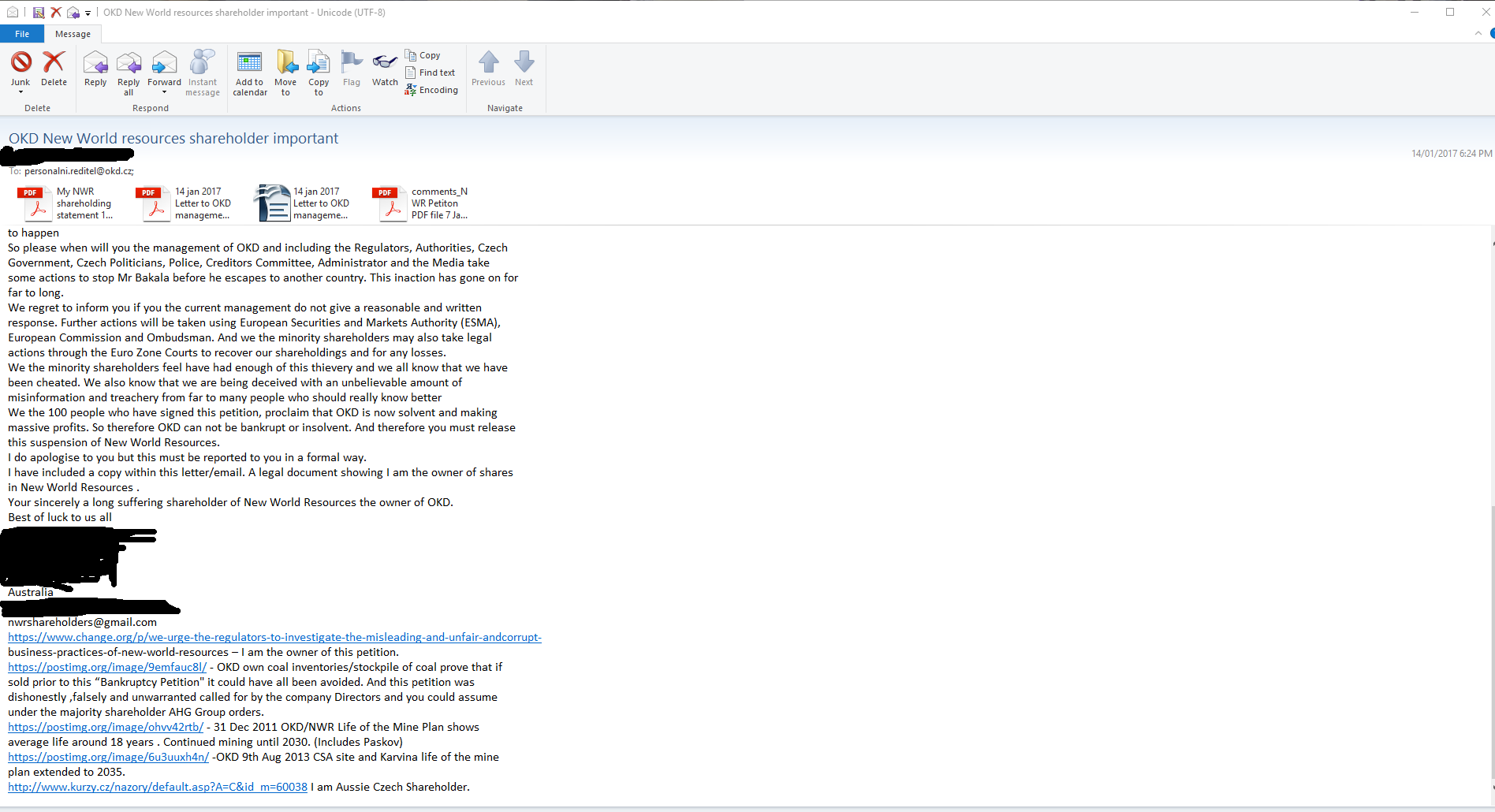The image size is (1495, 812).
Task: Copy selected text via ribbon Copy
Action: [x=423, y=55]
